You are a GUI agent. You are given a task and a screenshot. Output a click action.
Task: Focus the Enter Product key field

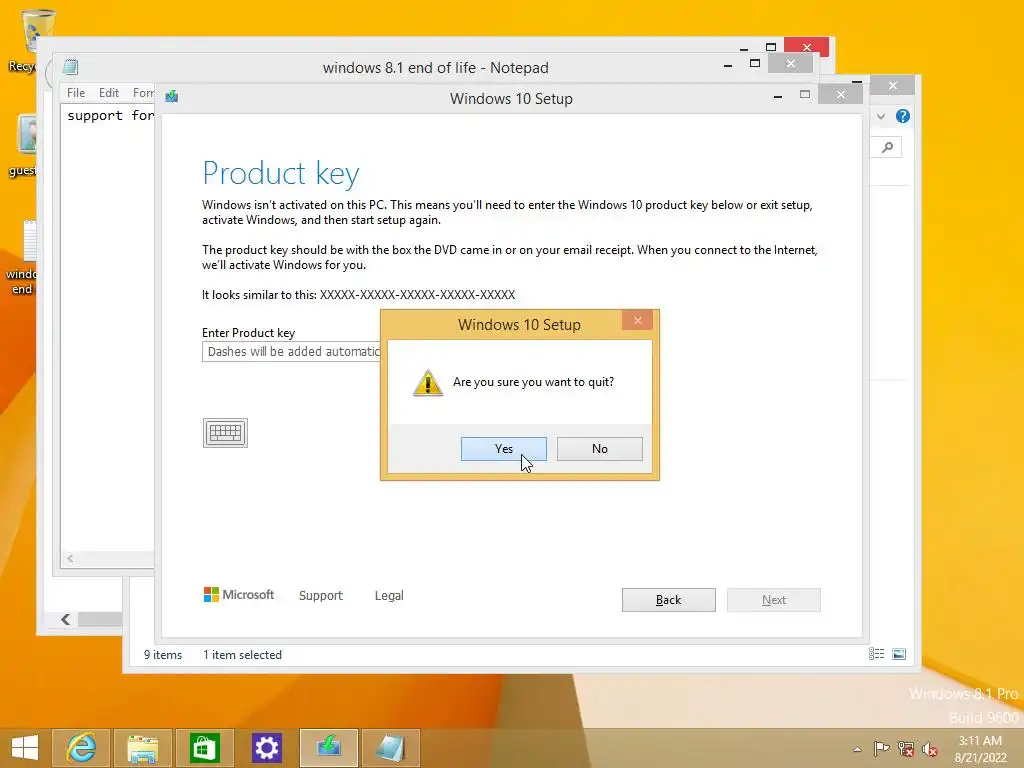pos(291,351)
